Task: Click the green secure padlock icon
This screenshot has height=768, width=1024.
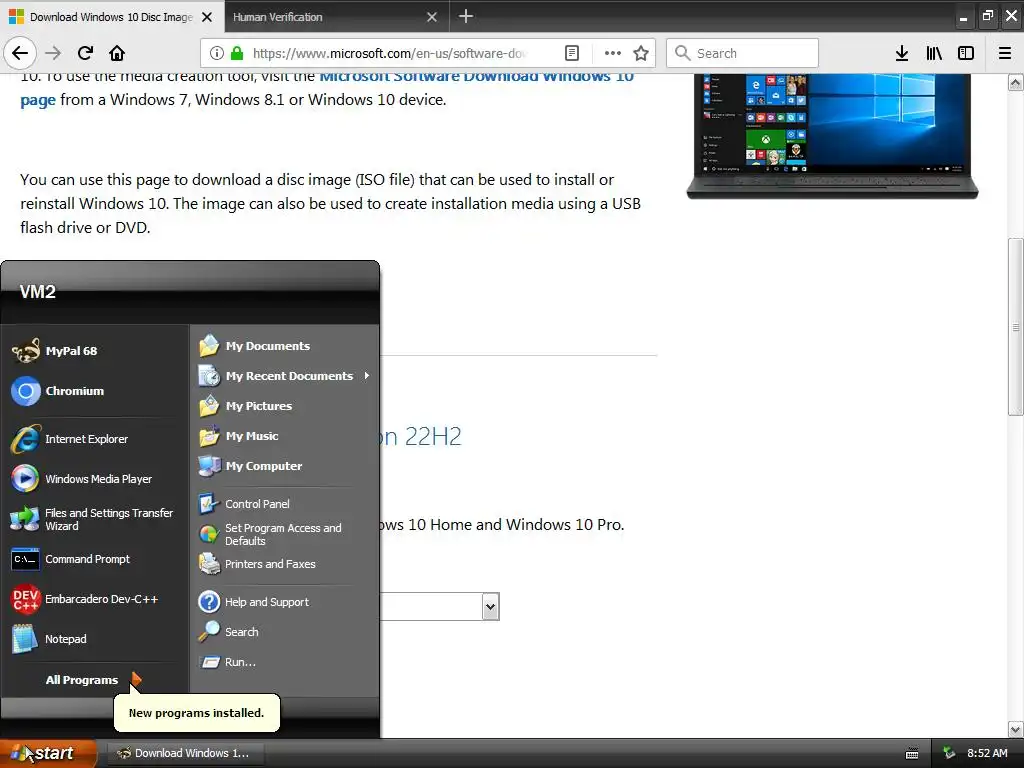Action: (237, 53)
